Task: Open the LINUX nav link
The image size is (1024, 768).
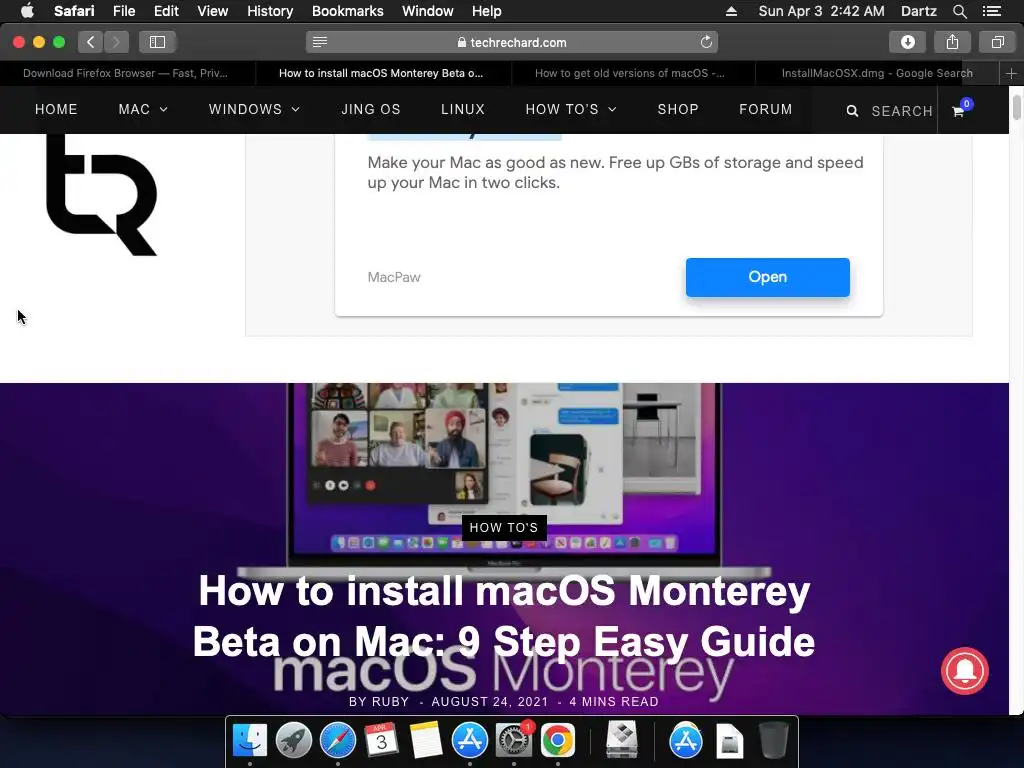Action: click(x=462, y=110)
